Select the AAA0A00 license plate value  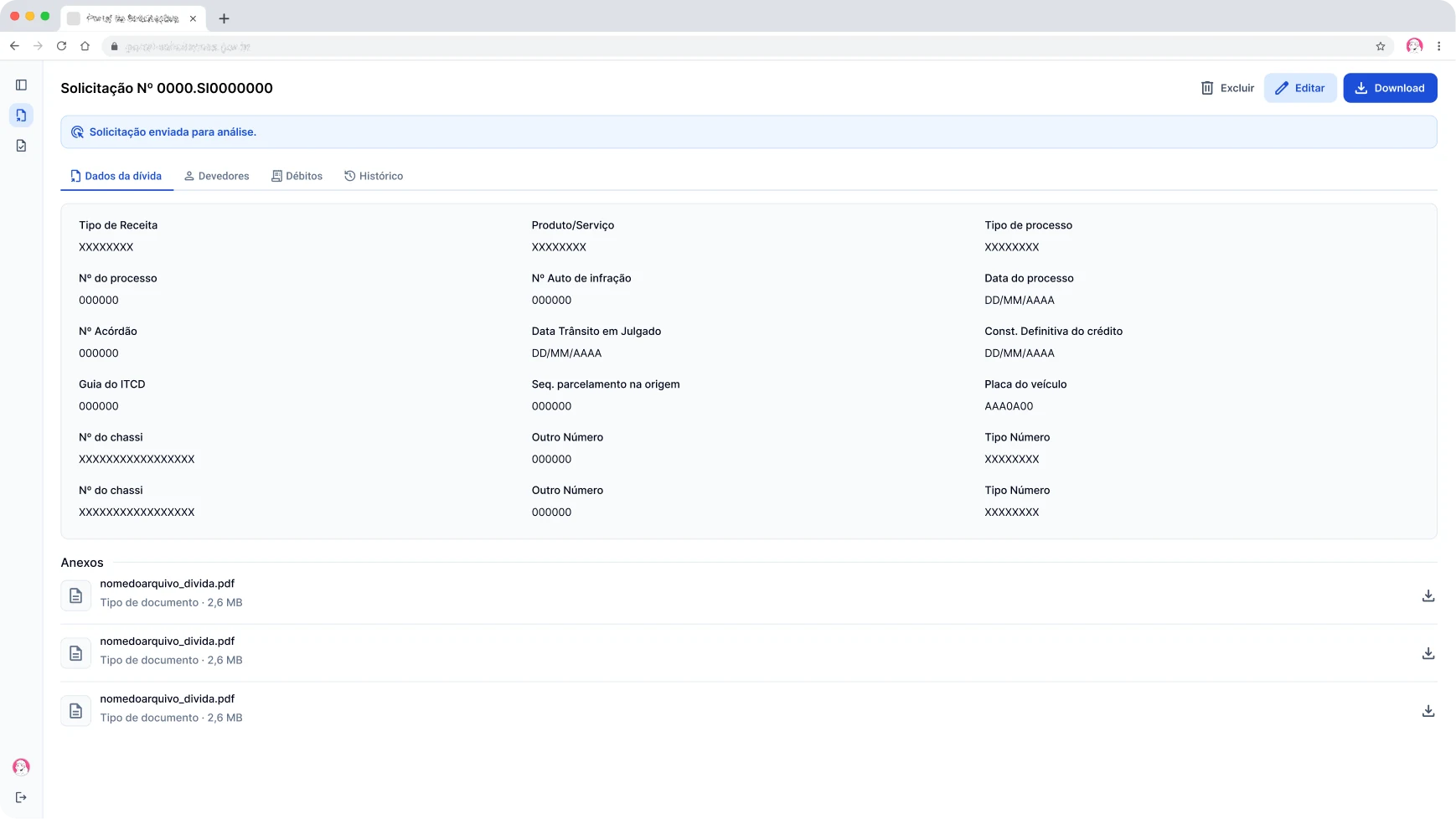1009,406
